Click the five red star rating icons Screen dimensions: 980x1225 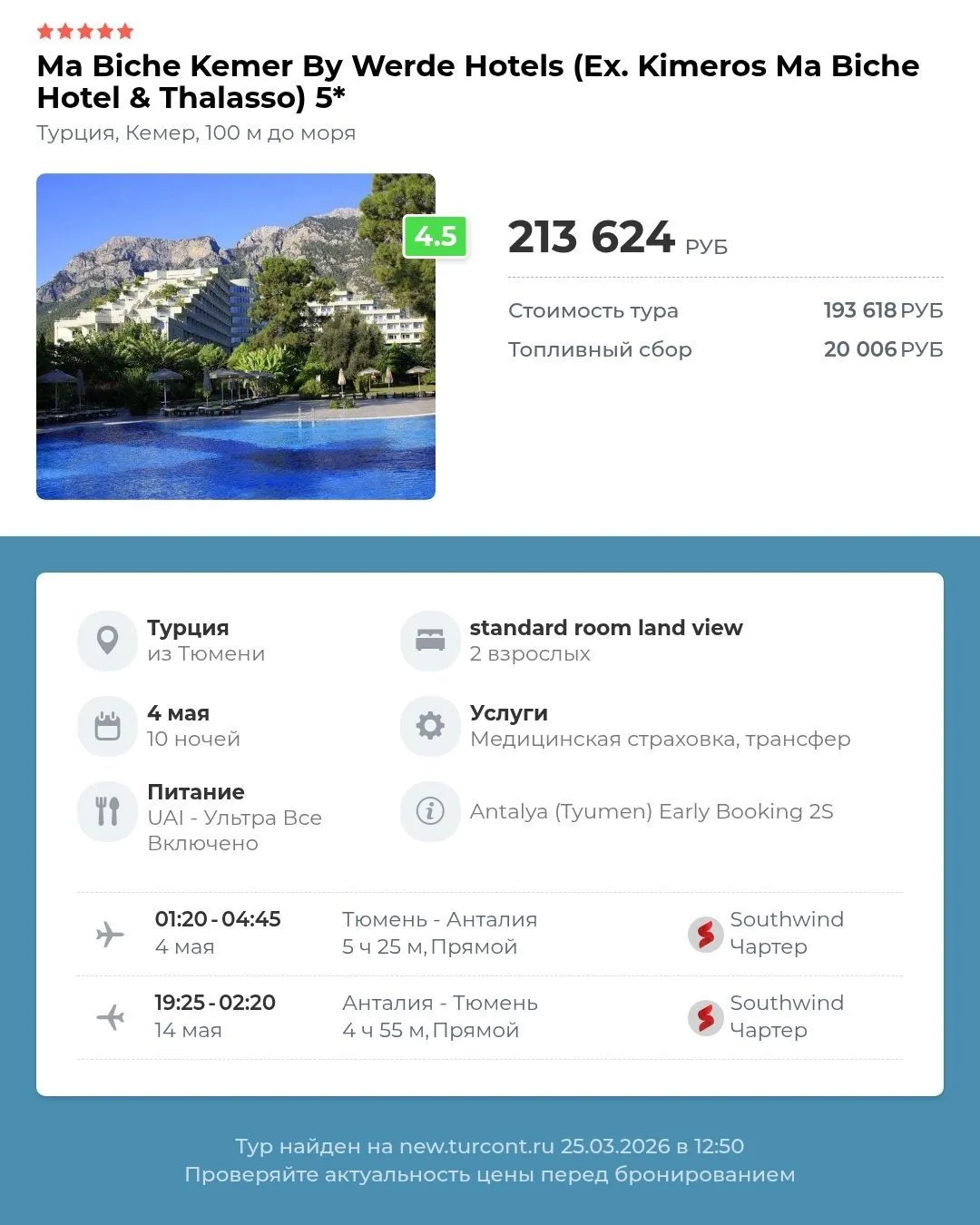(x=85, y=32)
